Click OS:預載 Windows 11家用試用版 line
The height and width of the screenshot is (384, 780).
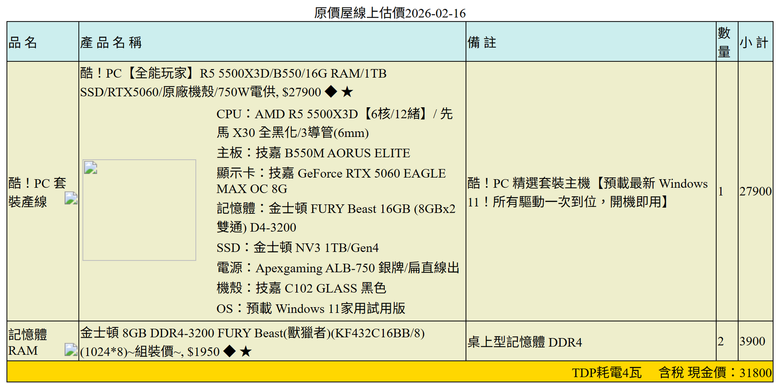(311, 308)
